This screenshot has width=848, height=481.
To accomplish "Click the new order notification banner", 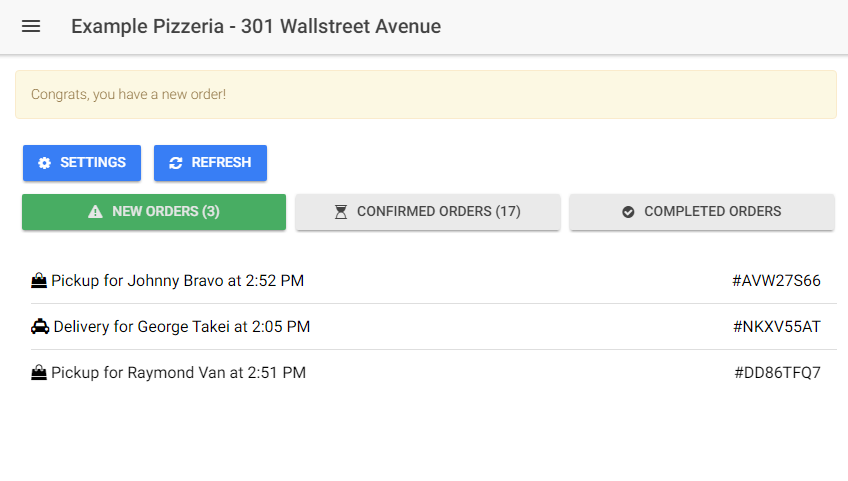I will tap(426, 95).
